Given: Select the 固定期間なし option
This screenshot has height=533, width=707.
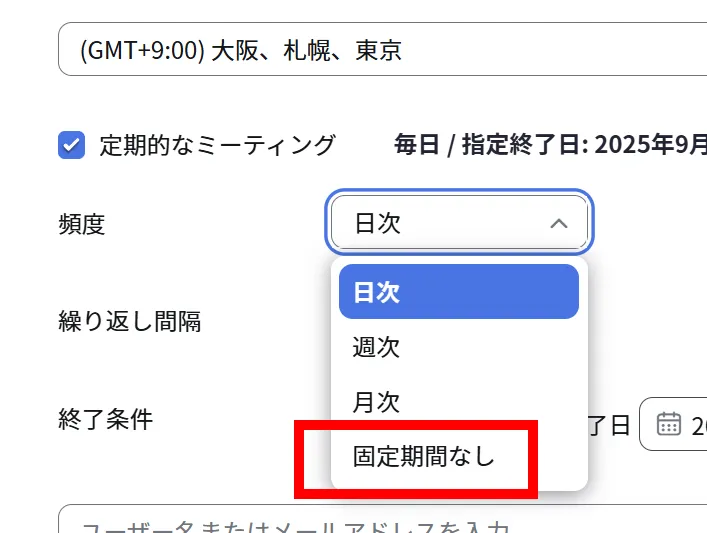Looking at the screenshot, I should click(424, 457).
